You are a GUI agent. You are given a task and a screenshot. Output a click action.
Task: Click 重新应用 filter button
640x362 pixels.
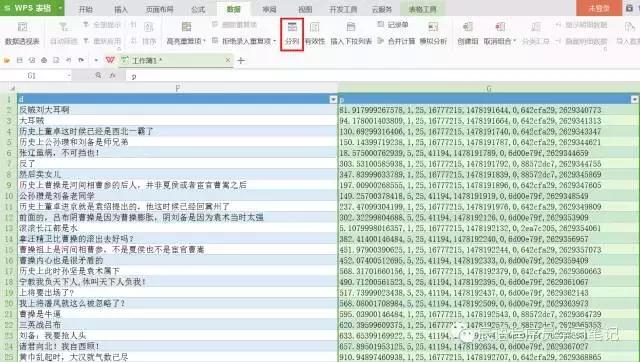coord(102,41)
